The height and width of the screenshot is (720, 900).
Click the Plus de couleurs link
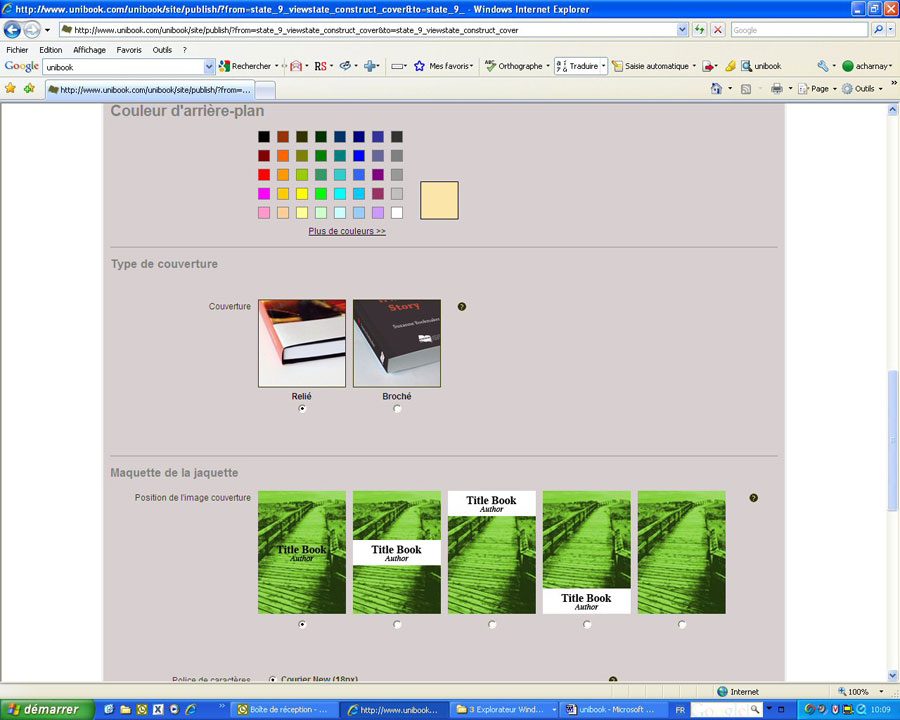pyautogui.click(x=347, y=231)
